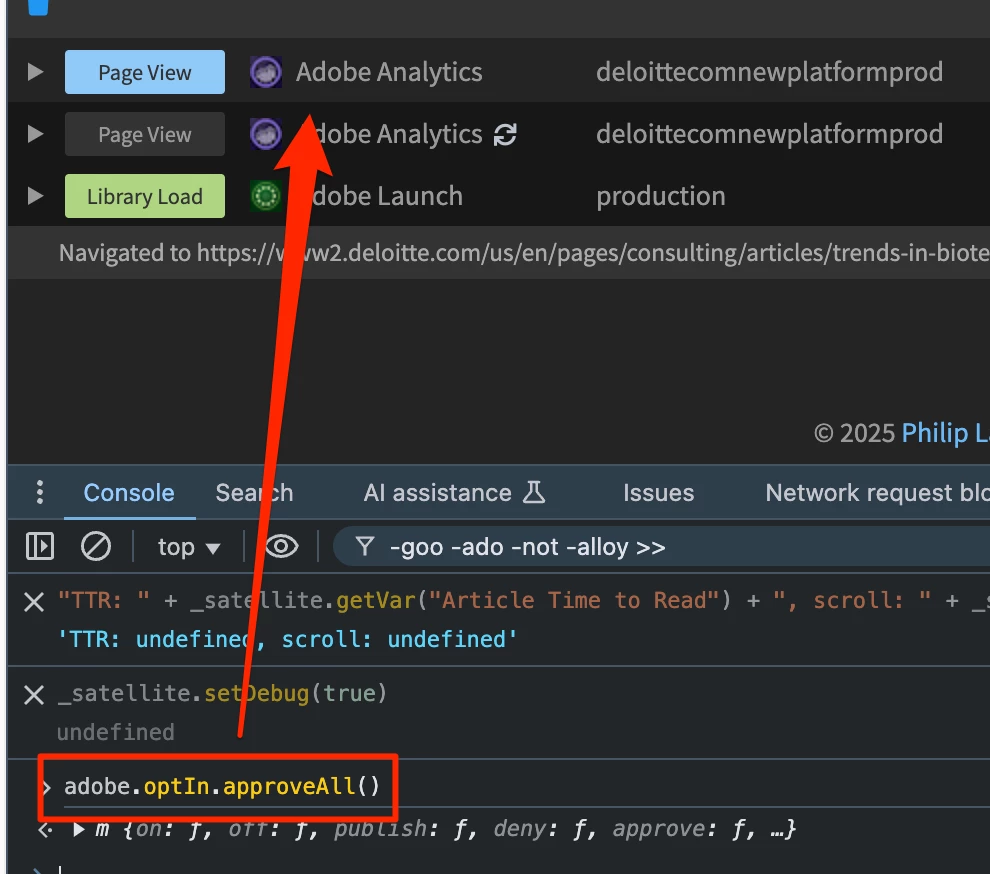Open the Philip L author link
Screen dimensions: 990x874
pyautogui.click(x=945, y=433)
